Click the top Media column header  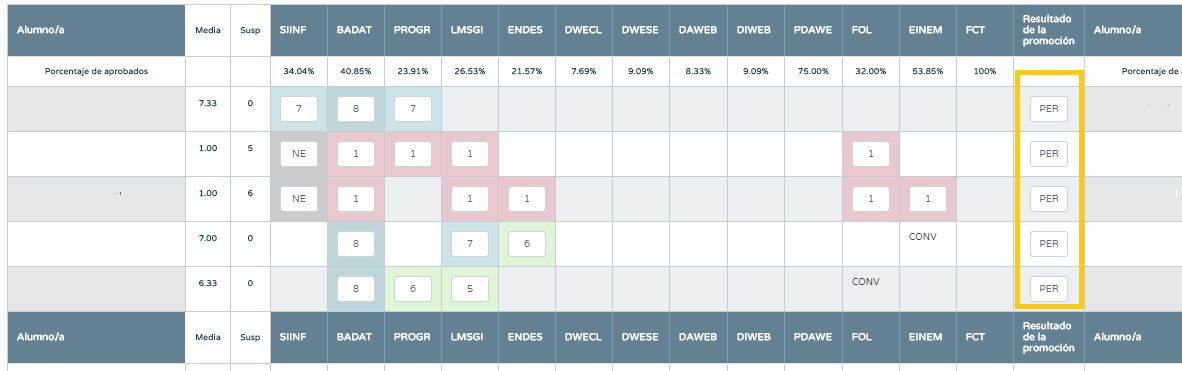point(207,30)
